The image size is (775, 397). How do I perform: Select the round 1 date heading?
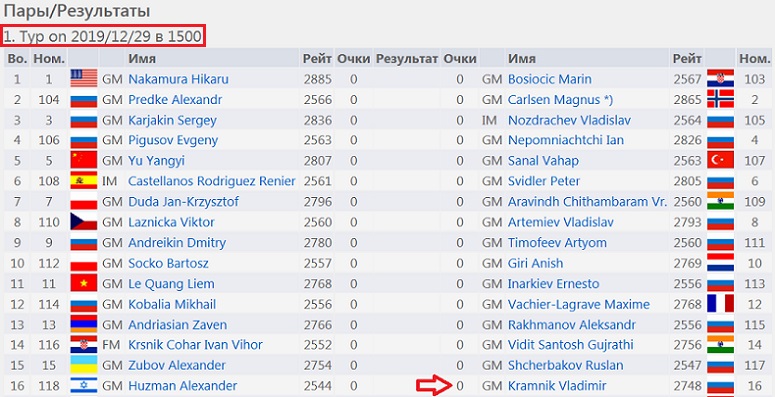pos(103,36)
